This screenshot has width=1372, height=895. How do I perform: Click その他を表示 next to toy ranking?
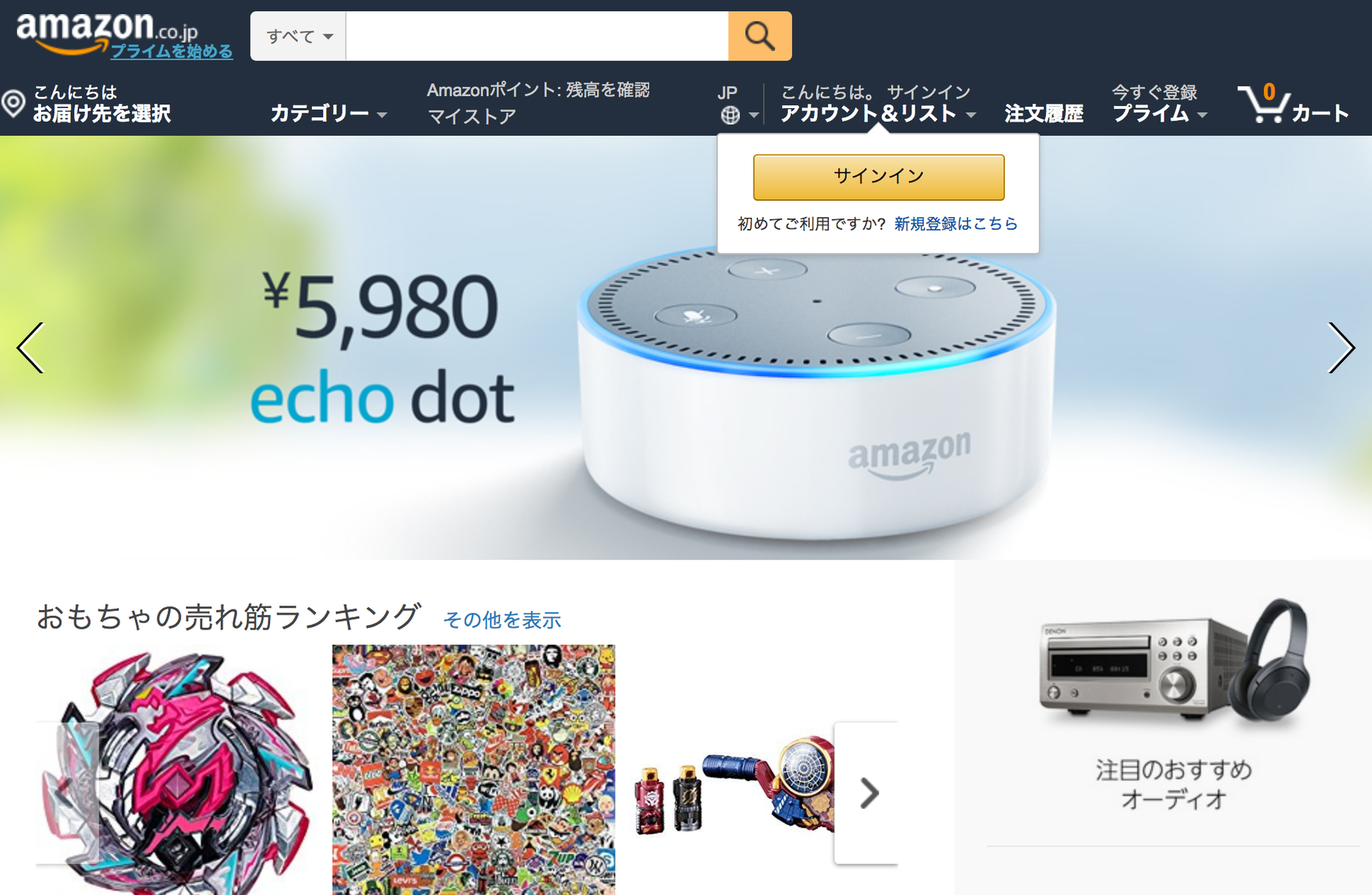click(x=502, y=620)
